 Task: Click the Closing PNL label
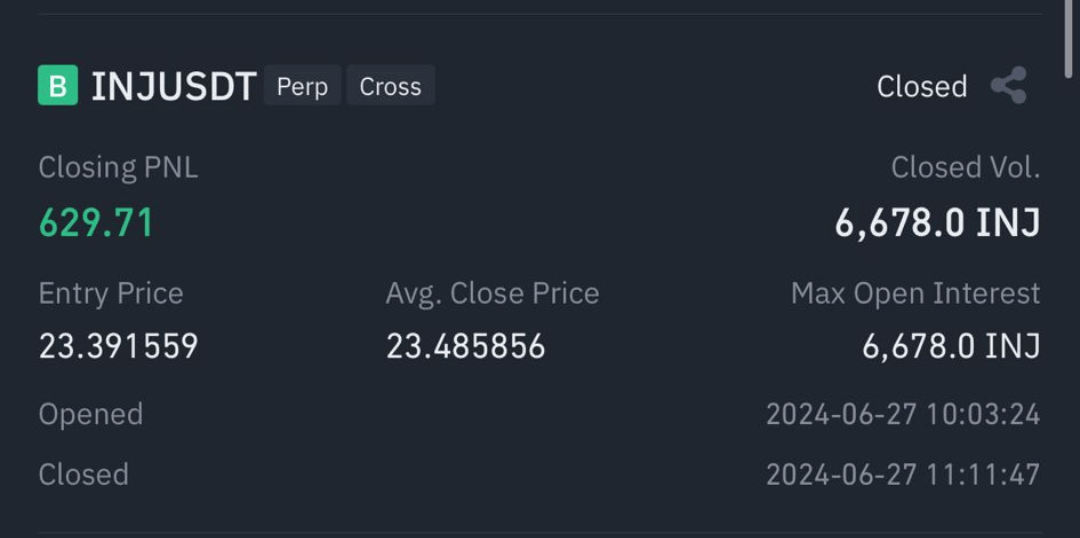tap(118, 168)
